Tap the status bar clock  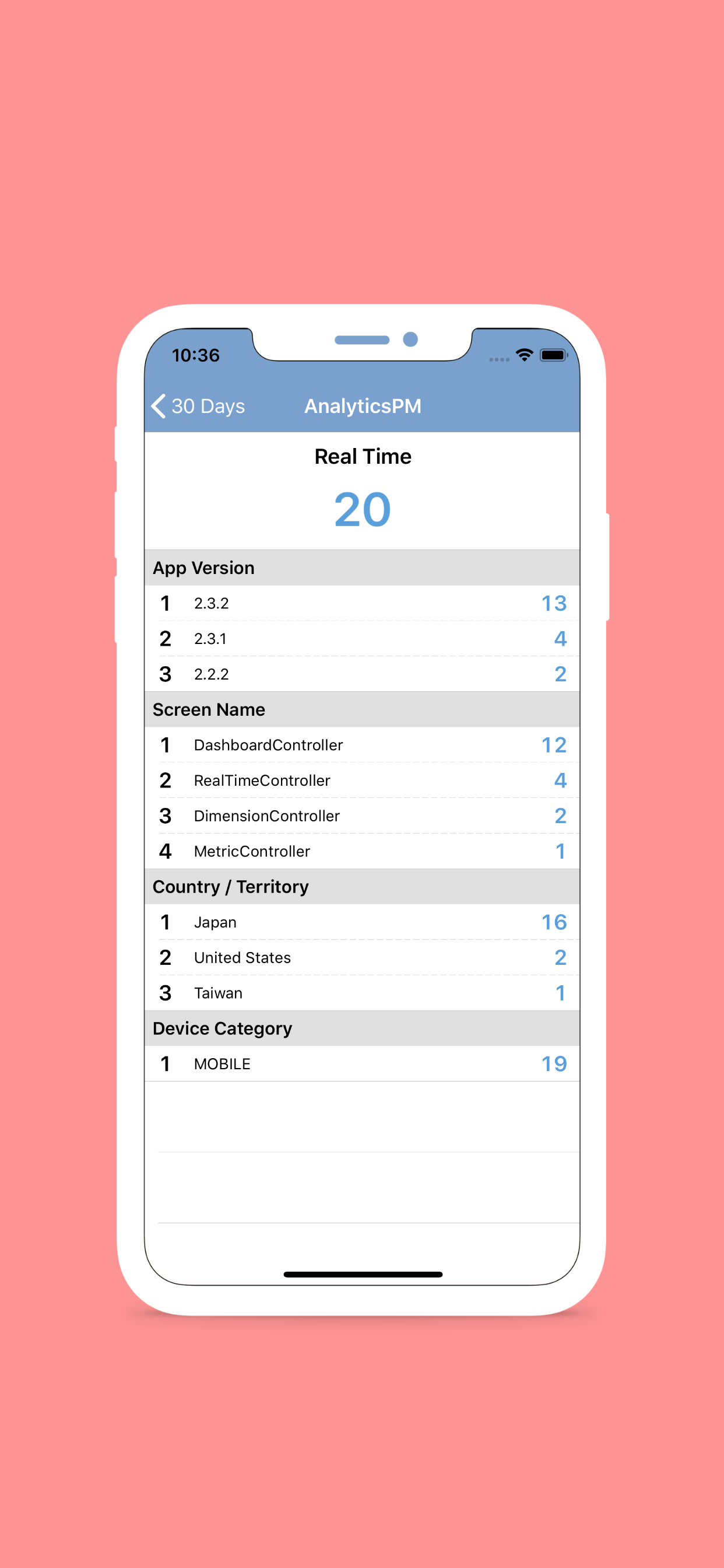pyautogui.click(x=195, y=355)
